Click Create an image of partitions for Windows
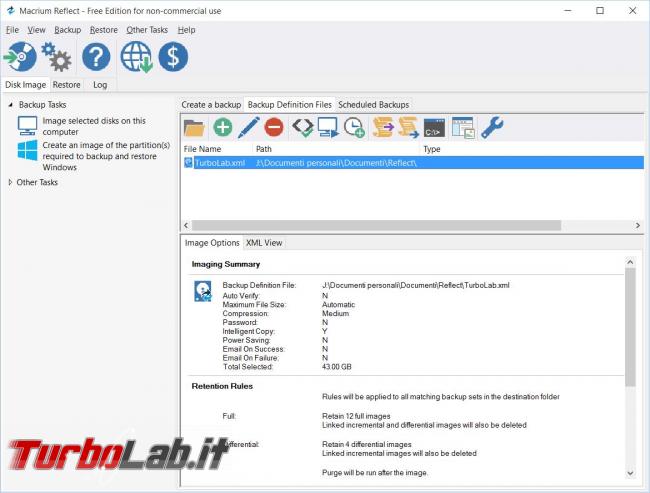 click(x=106, y=156)
